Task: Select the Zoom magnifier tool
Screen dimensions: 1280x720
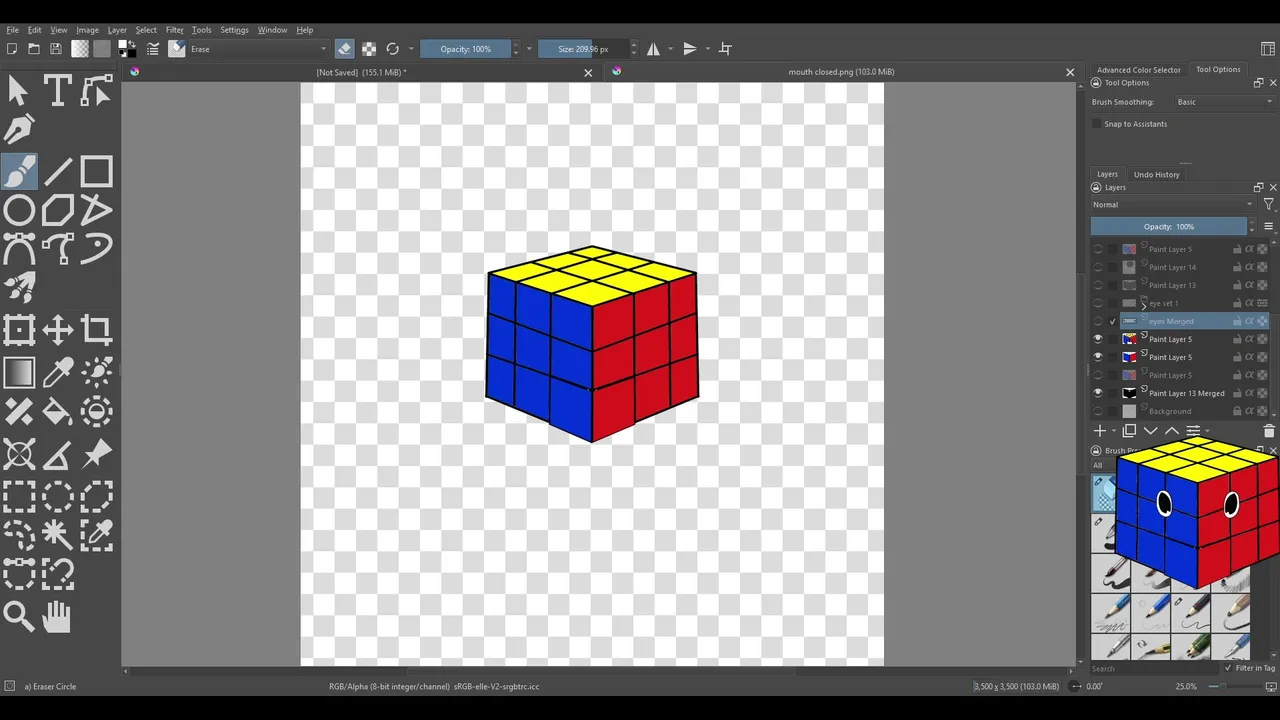Action: (19, 616)
